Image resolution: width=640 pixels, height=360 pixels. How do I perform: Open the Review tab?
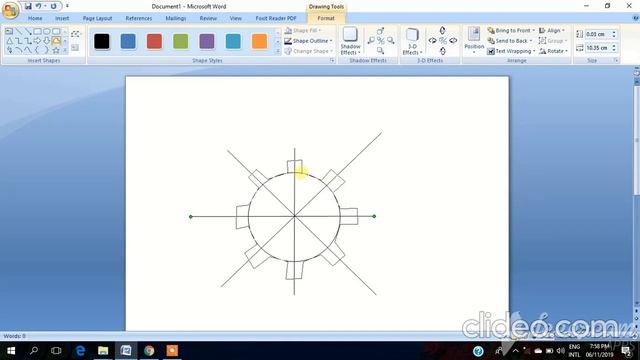pyautogui.click(x=208, y=18)
